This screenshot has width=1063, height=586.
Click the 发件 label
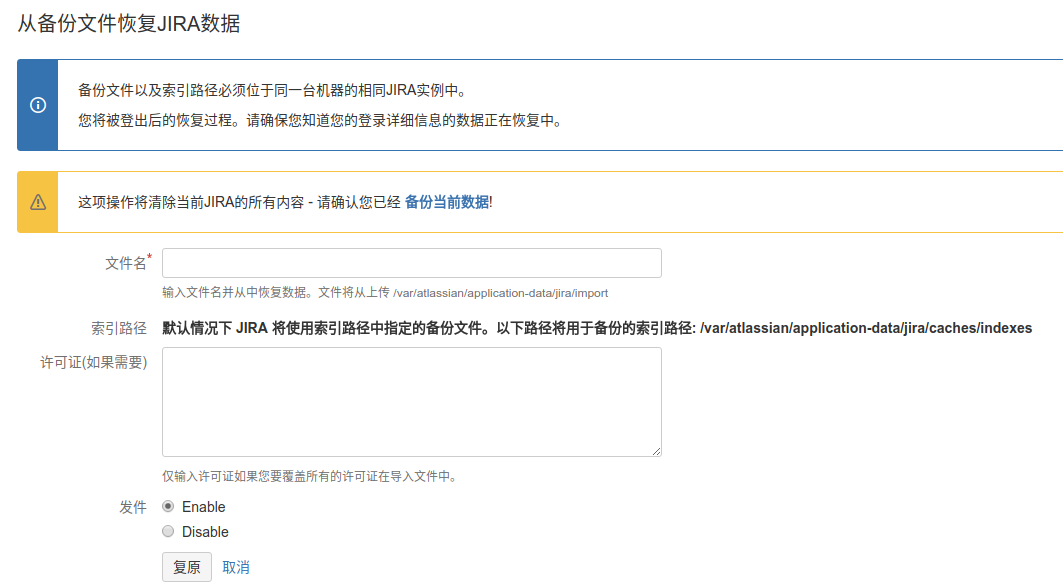click(133, 507)
